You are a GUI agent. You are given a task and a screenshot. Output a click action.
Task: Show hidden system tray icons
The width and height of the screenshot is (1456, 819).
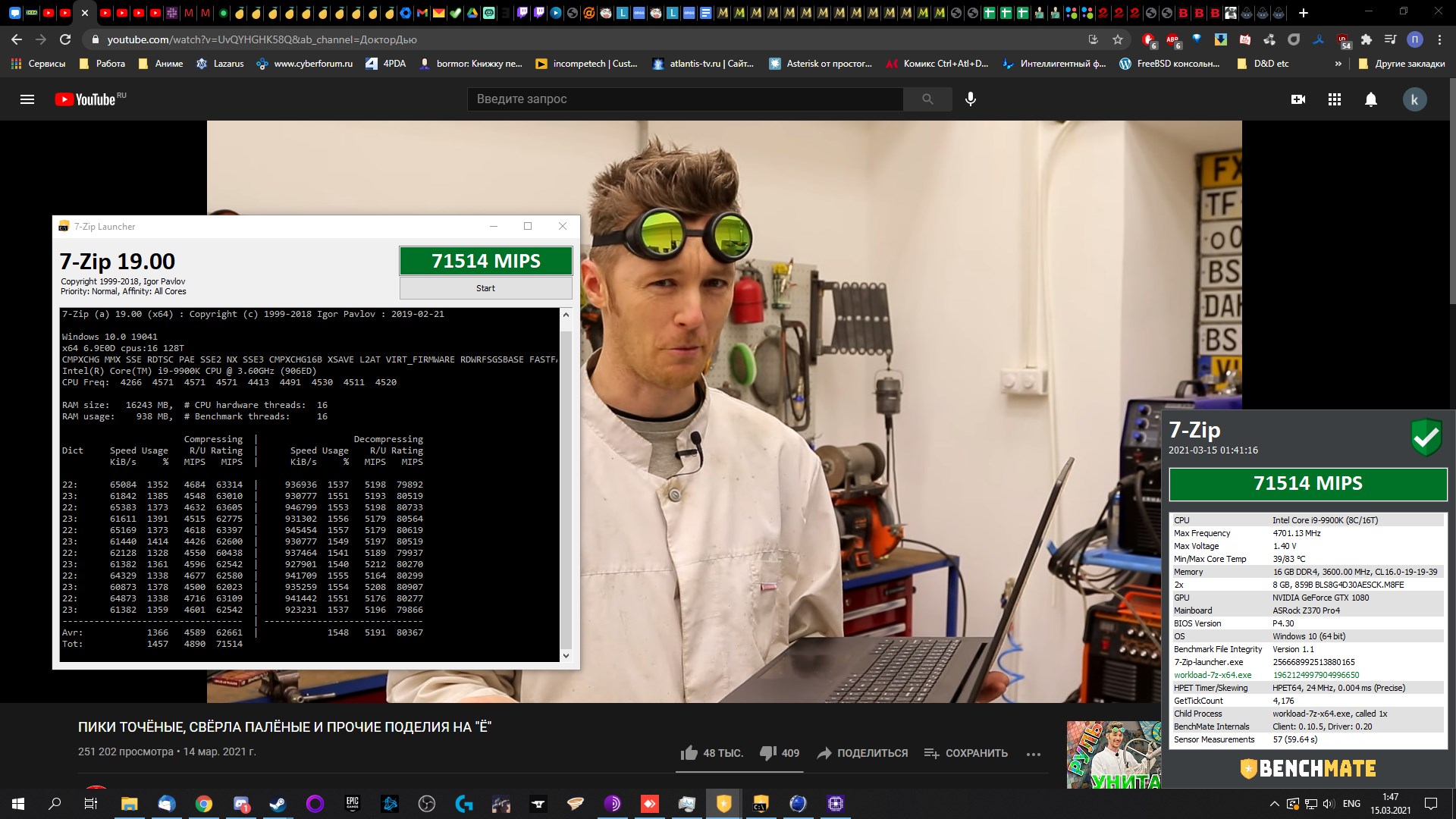[x=1273, y=804]
